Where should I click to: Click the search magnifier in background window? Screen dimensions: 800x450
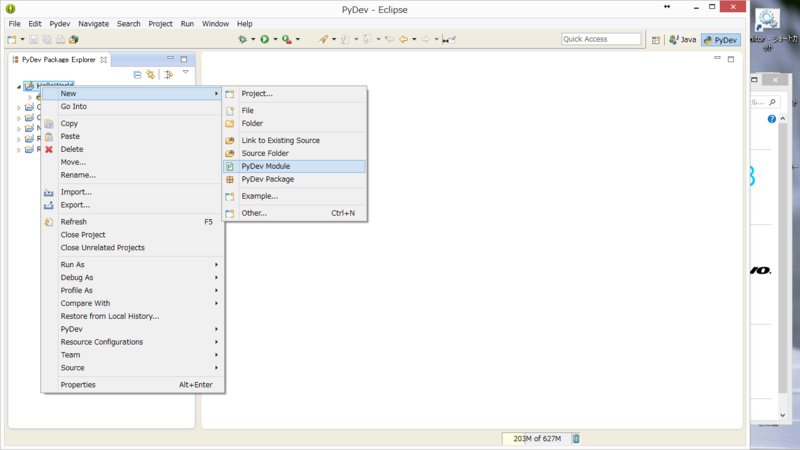tap(772, 103)
